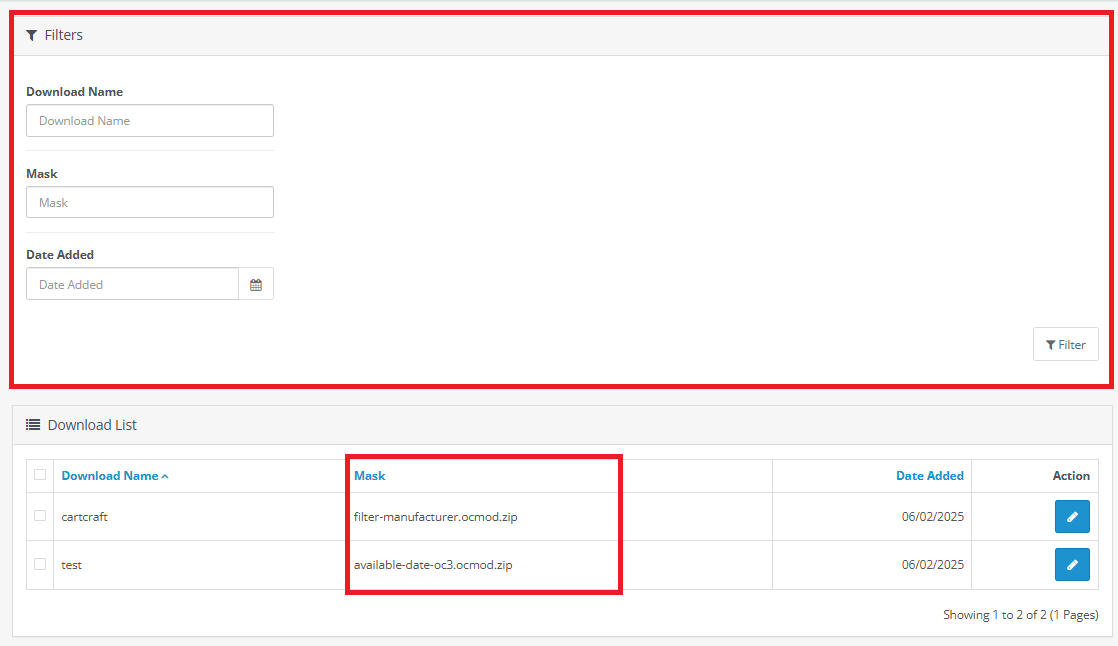This screenshot has height=646, width=1118.
Task: Click the cartcraft name cell
Action: (x=84, y=517)
